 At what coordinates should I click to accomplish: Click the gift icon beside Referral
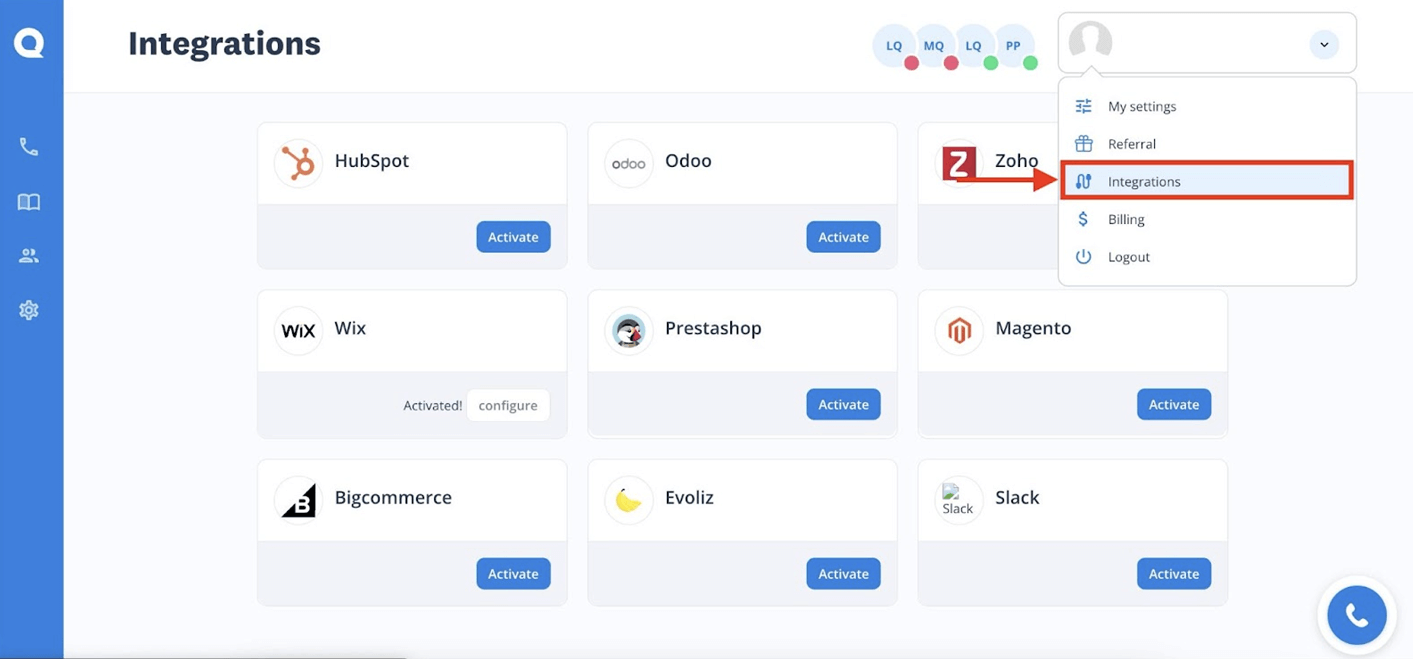1083,144
